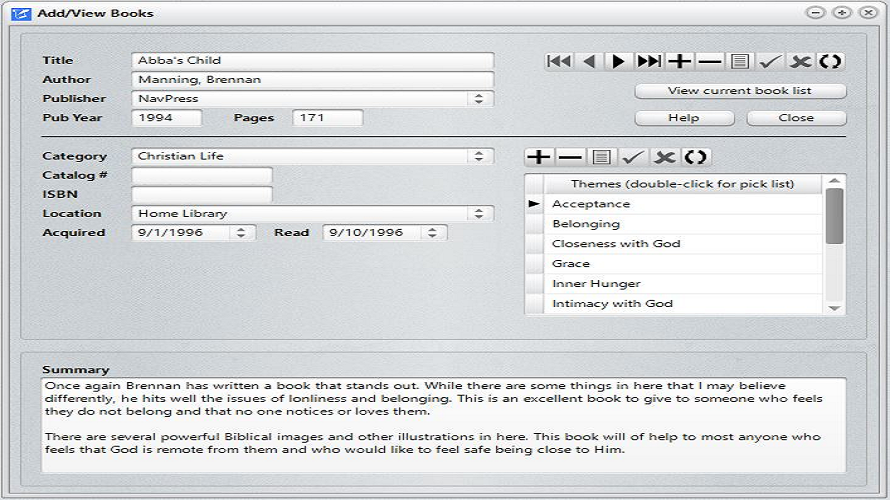Open the Category dropdown
Viewport: 890px width, 500px height.
click(479, 156)
